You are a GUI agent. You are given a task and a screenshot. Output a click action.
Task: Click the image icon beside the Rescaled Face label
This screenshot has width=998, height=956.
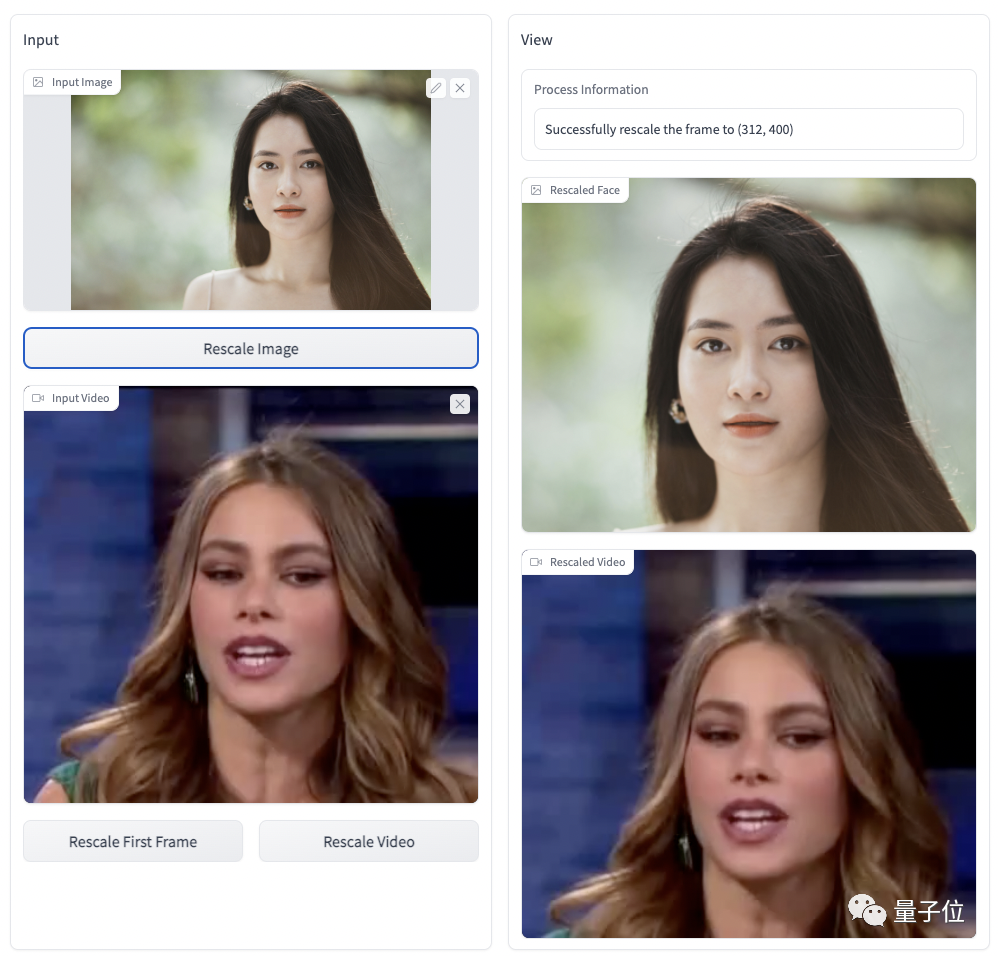pos(536,190)
